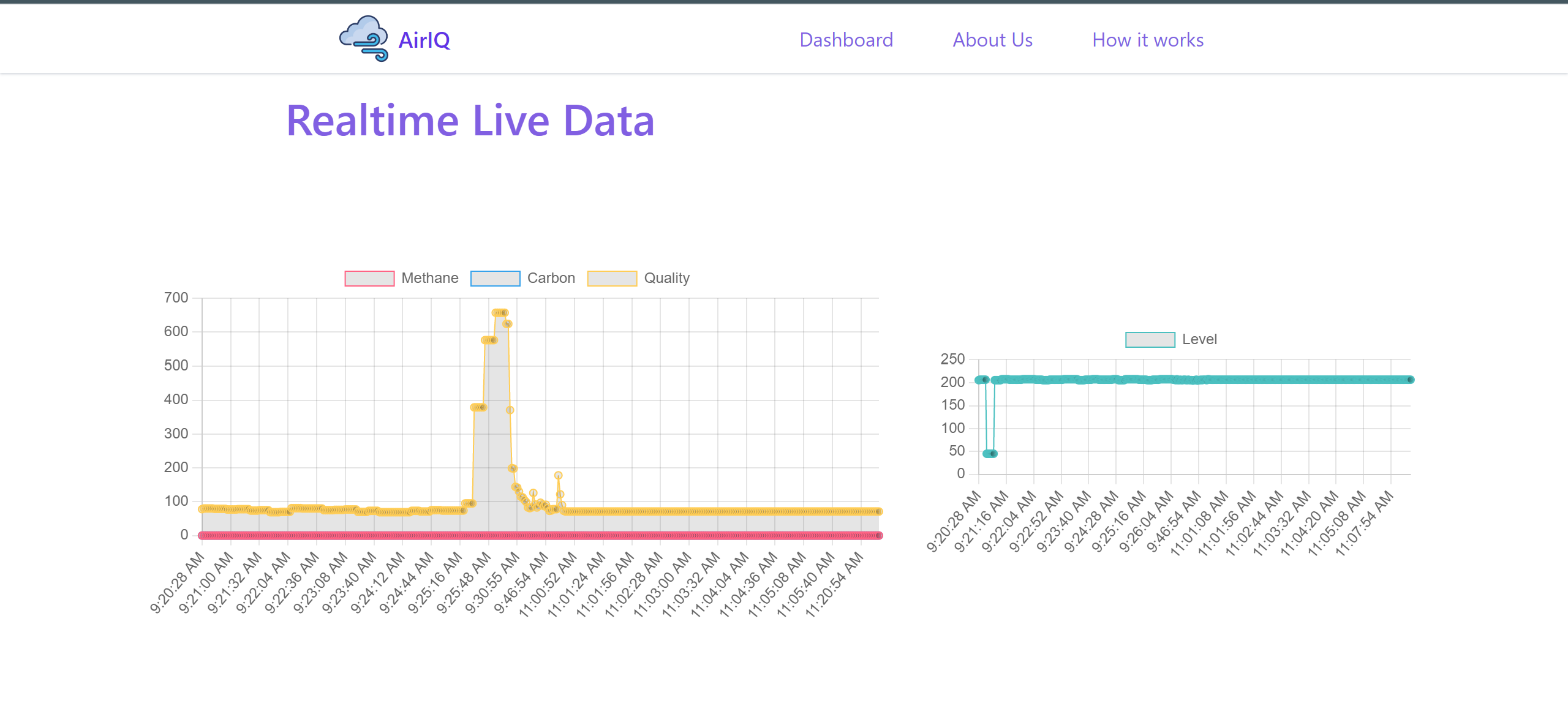This screenshot has height=725, width=1568.
Task: Toggle Carbon dataset via blue legend box
Action: point(495,279)
